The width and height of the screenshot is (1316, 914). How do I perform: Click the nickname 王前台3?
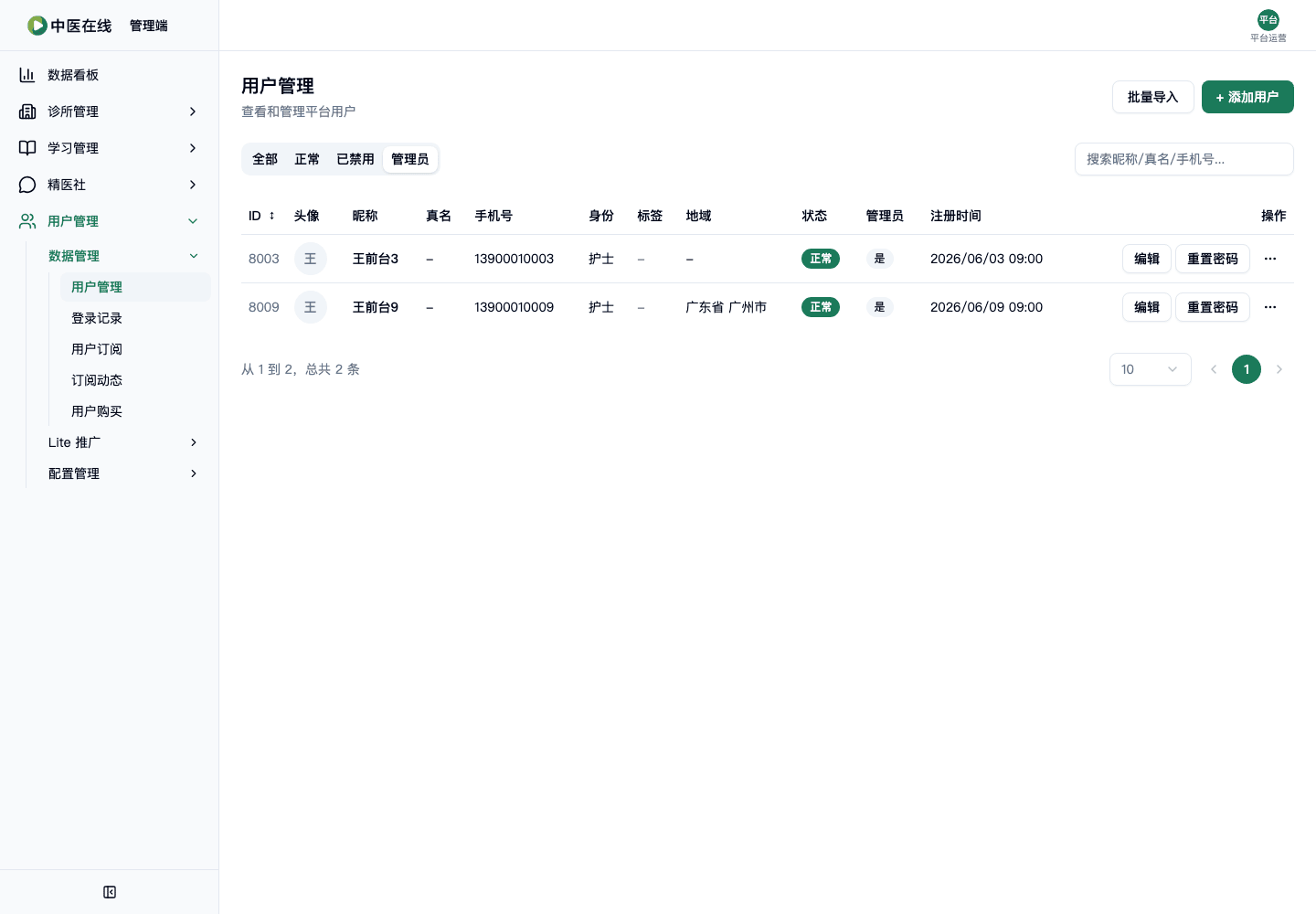point(376,259)
